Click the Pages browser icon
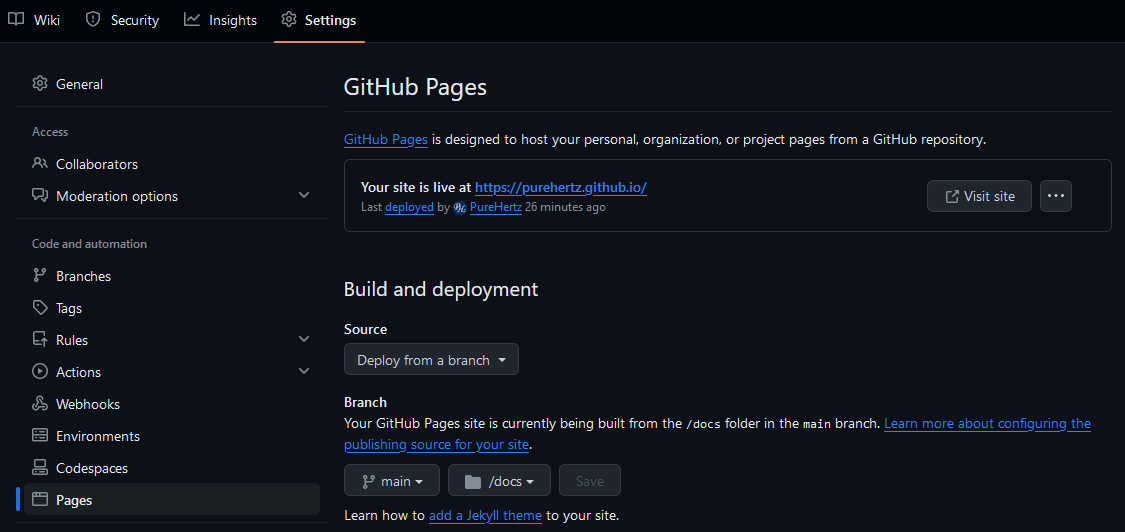 click(40, 499)
